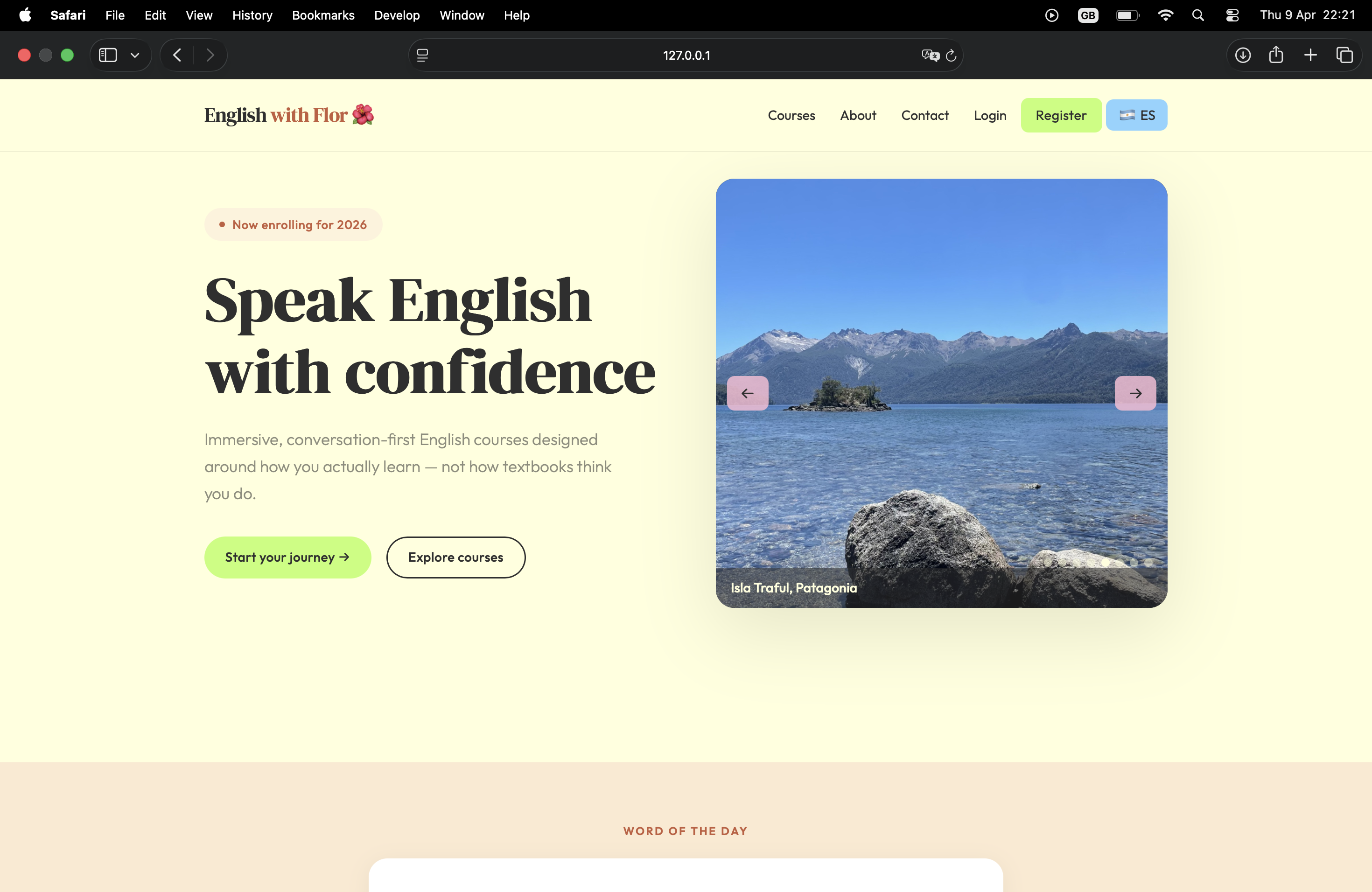Click the address bar showing 127.0.0.1
1372x892 pixels.
coord(686,55)
